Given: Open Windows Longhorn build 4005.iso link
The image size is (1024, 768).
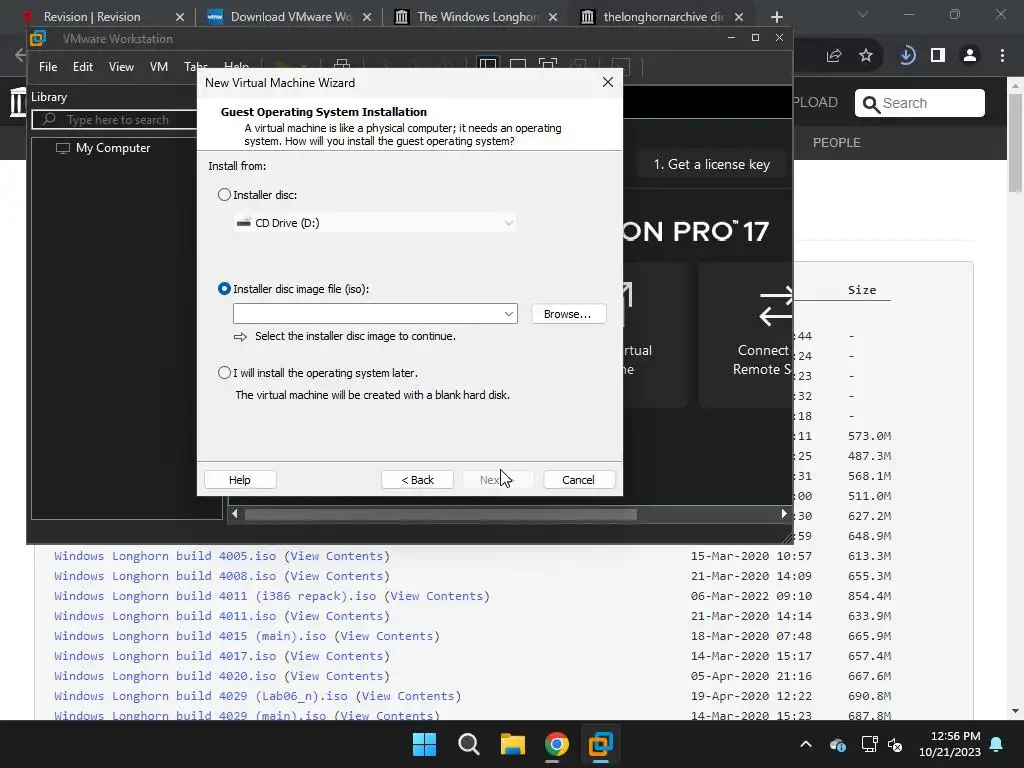Looking at the screenshot, I should pyautogui.click(x=165, y=556).
